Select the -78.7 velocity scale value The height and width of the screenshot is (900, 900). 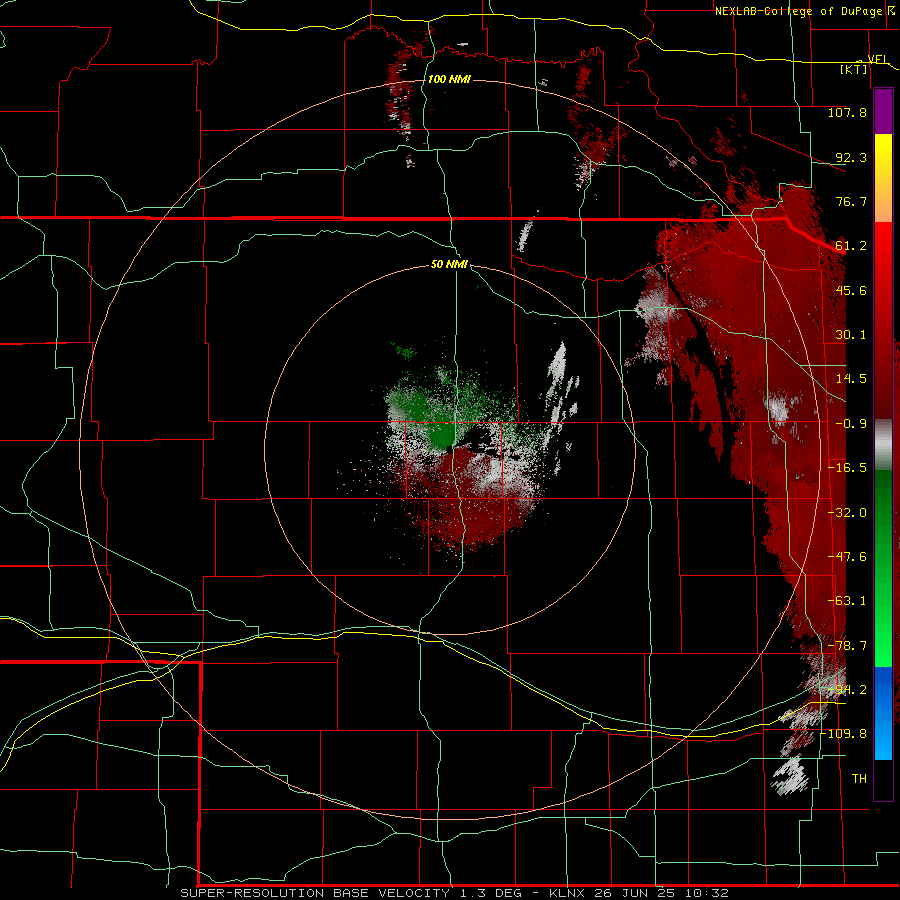[847, 646]
